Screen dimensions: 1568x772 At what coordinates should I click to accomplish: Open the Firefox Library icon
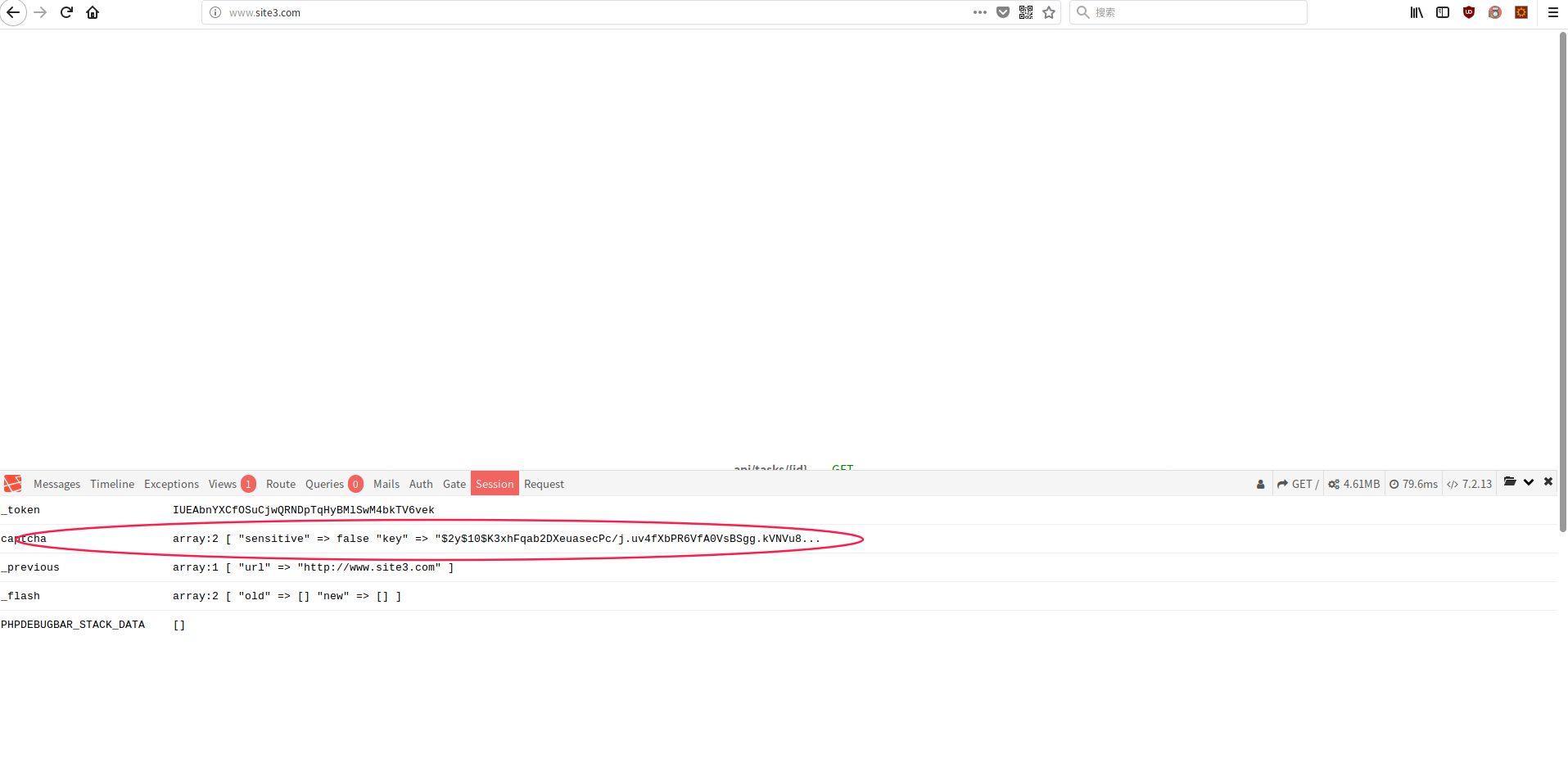(x=1416, y=12)
